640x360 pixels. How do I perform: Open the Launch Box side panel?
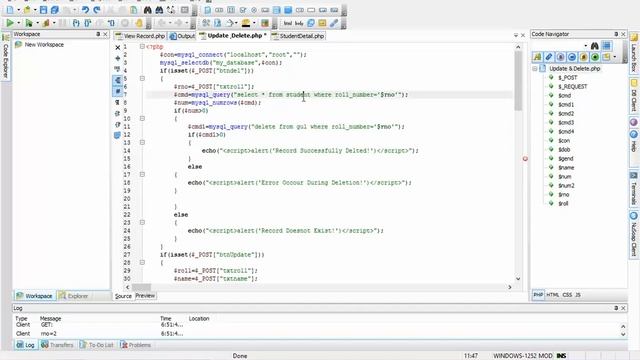(x=634, y=53)
